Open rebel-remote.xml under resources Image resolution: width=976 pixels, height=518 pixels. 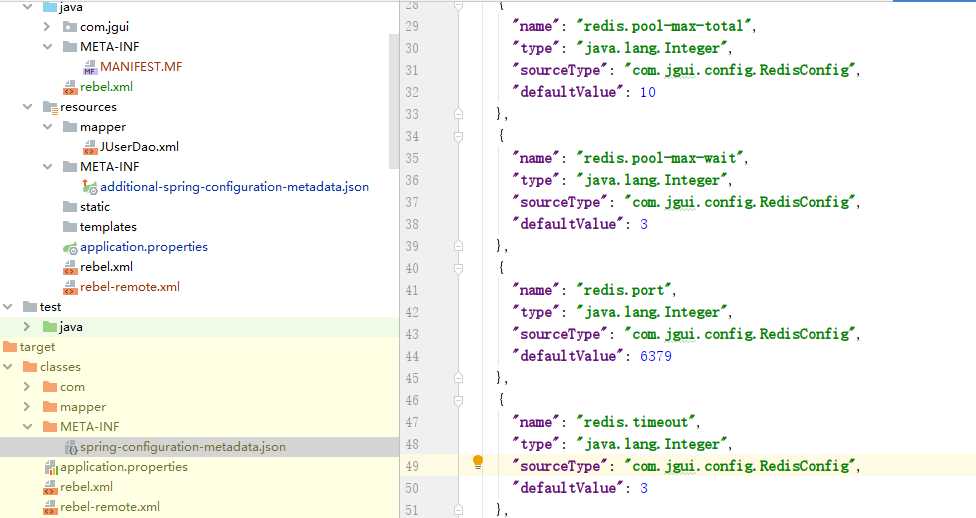(129, 287)
